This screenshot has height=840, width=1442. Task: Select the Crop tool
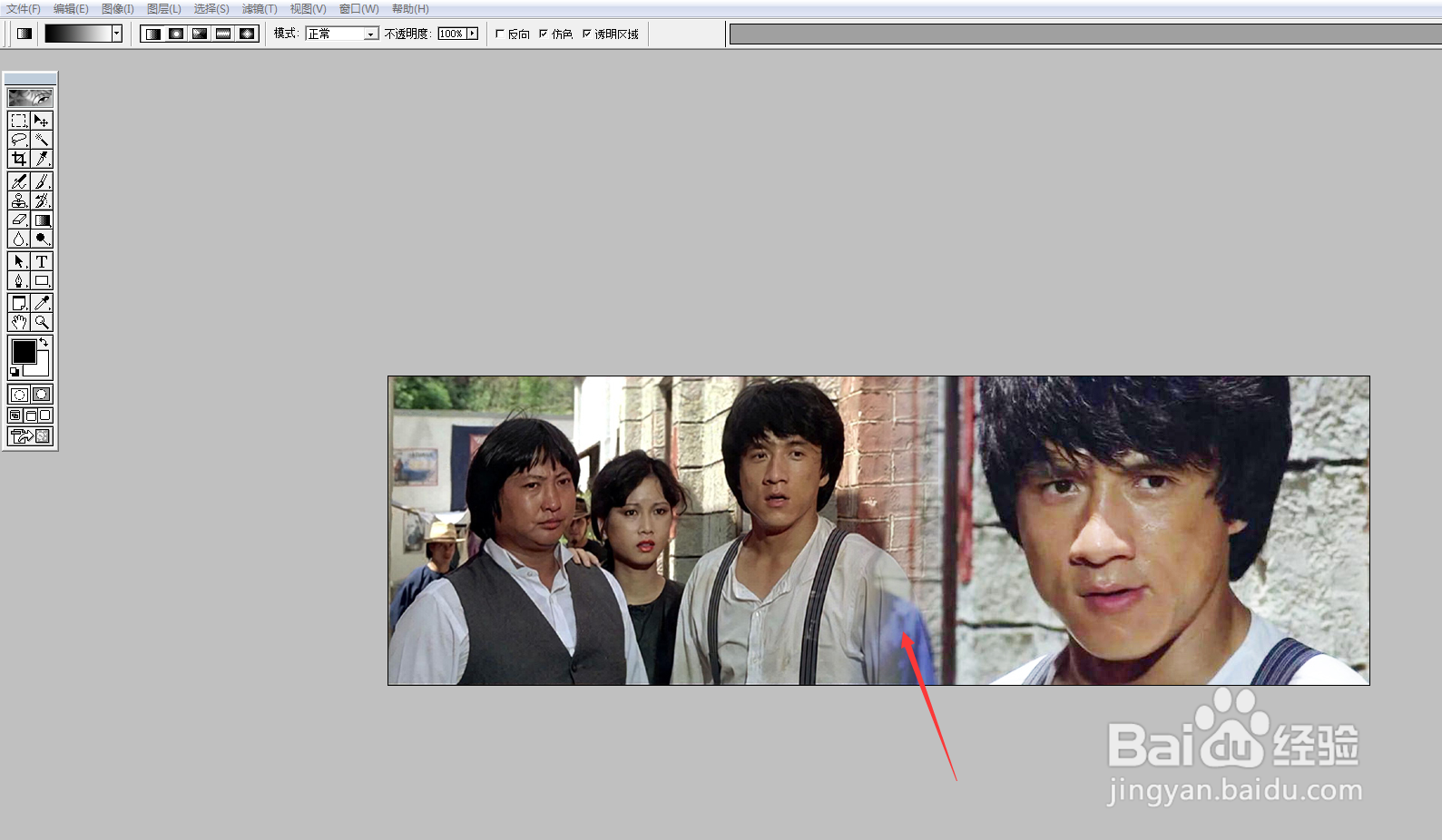pos(19,159)
